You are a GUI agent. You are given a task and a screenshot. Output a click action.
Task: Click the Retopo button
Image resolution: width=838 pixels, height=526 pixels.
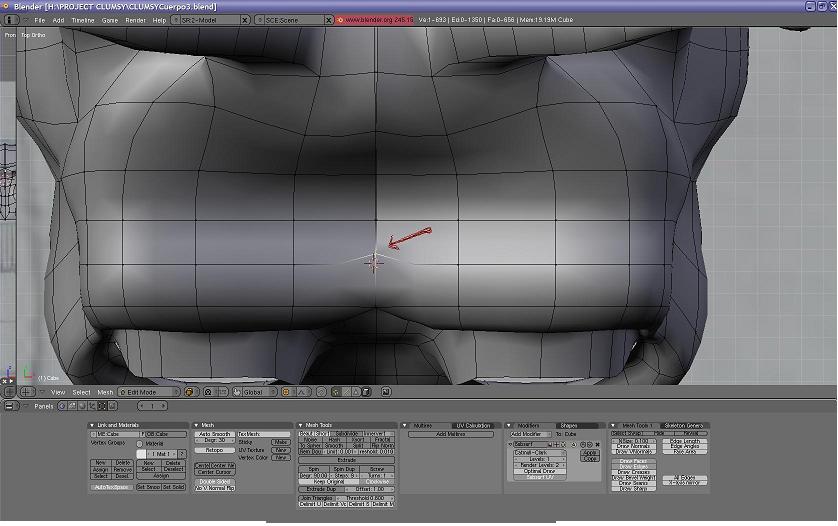pyautogui.click(x=215, y=450)
